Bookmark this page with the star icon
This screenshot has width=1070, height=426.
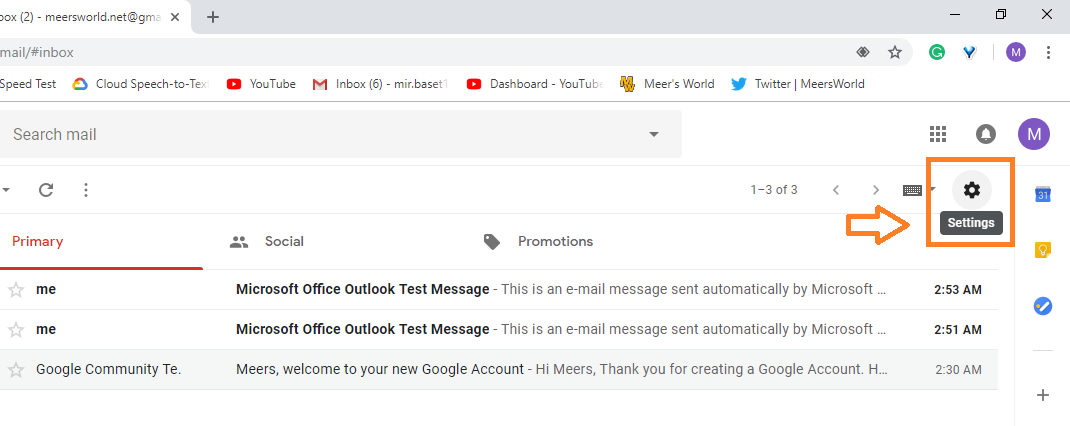coord(895,52)
